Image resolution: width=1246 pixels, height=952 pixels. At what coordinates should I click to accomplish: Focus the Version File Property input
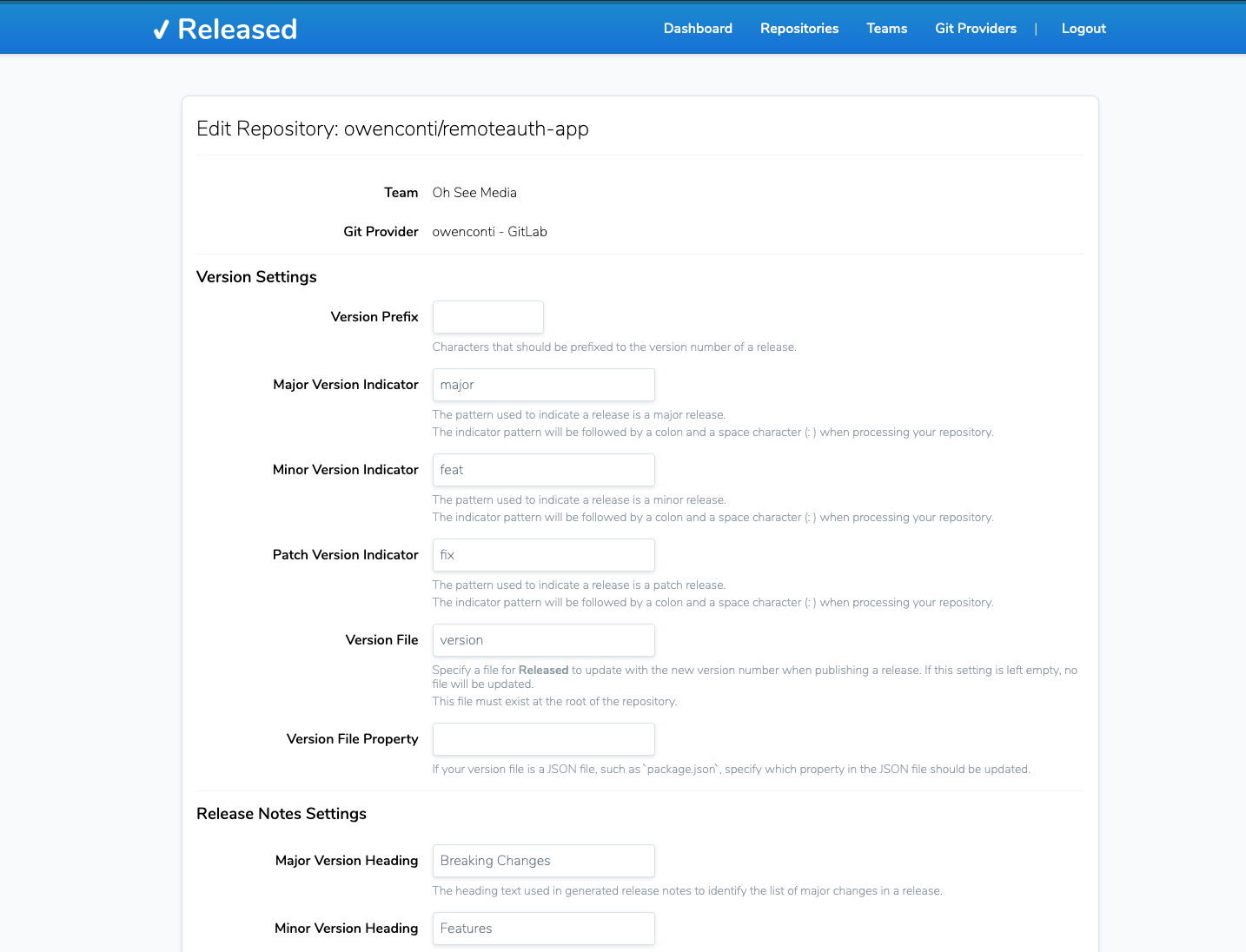click(x=544, y=739)
